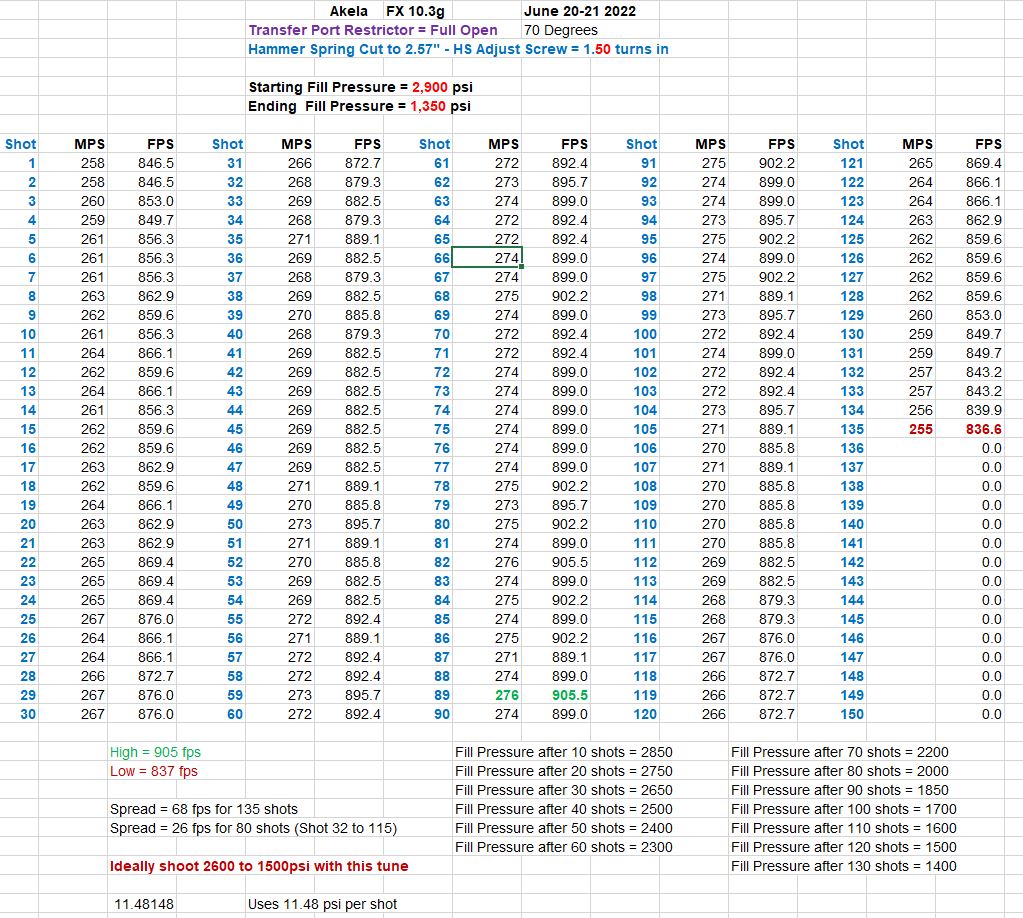Select 'Fill Pressure after 60 shots = 2300'
The height and width of the screenshot is (918, 1023).
(564, 847)
